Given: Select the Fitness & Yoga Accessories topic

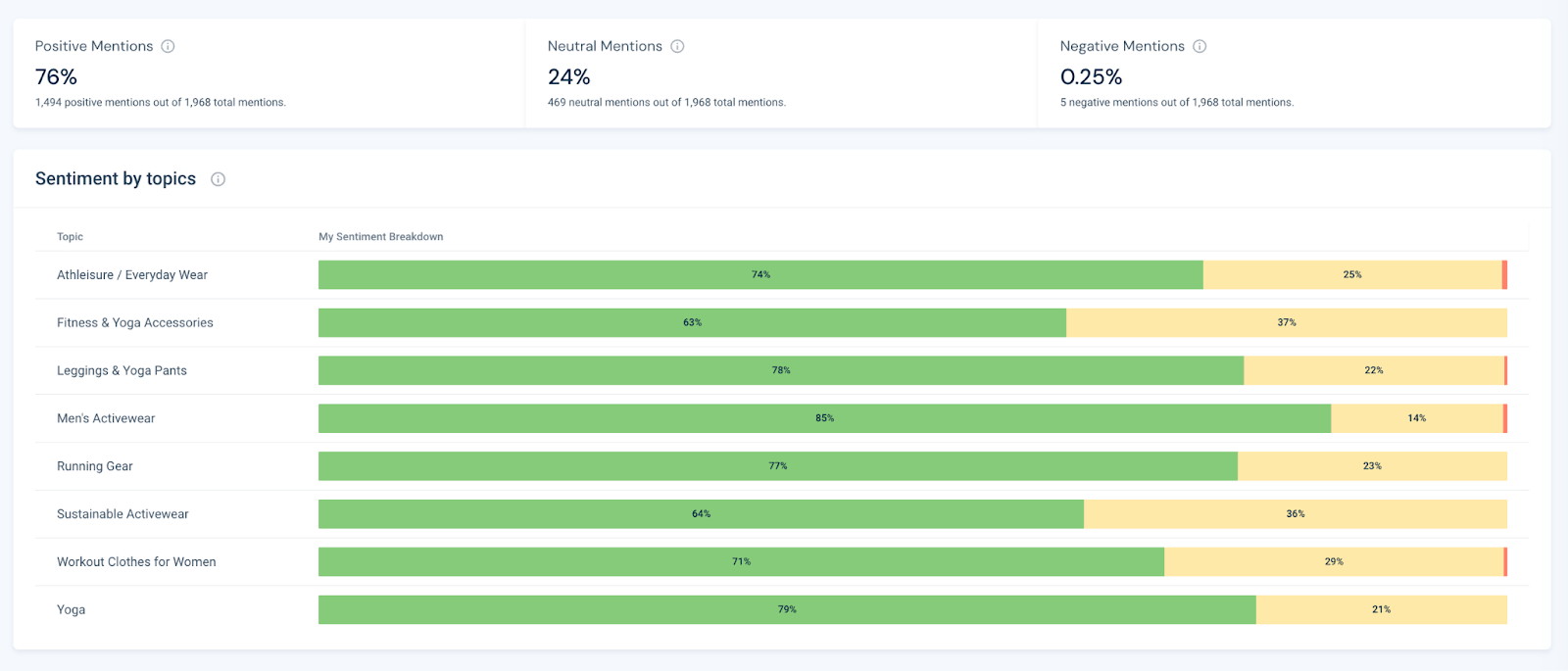Looking at the screenshot, I should coord(135,323).
